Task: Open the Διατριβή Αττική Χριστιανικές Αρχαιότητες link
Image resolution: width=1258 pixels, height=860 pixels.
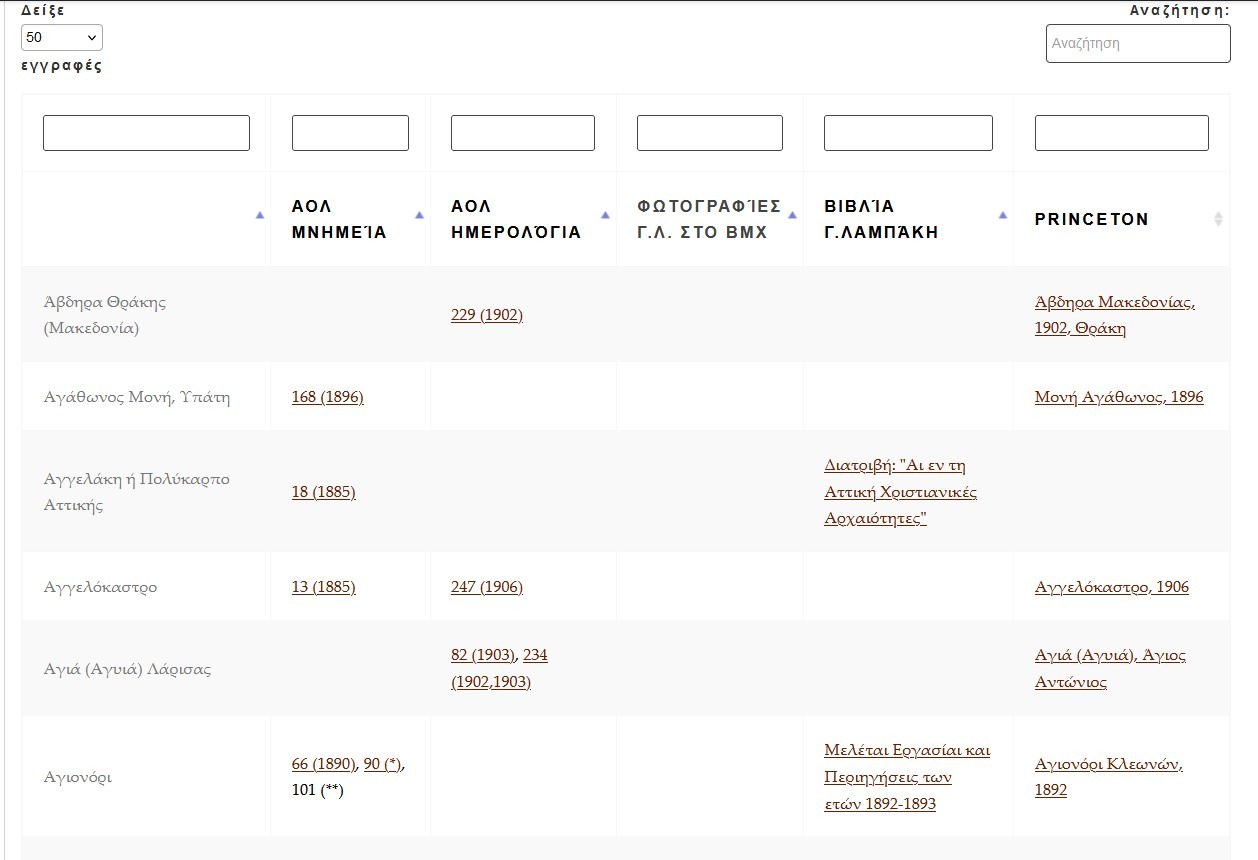Action: coord(900,492)
